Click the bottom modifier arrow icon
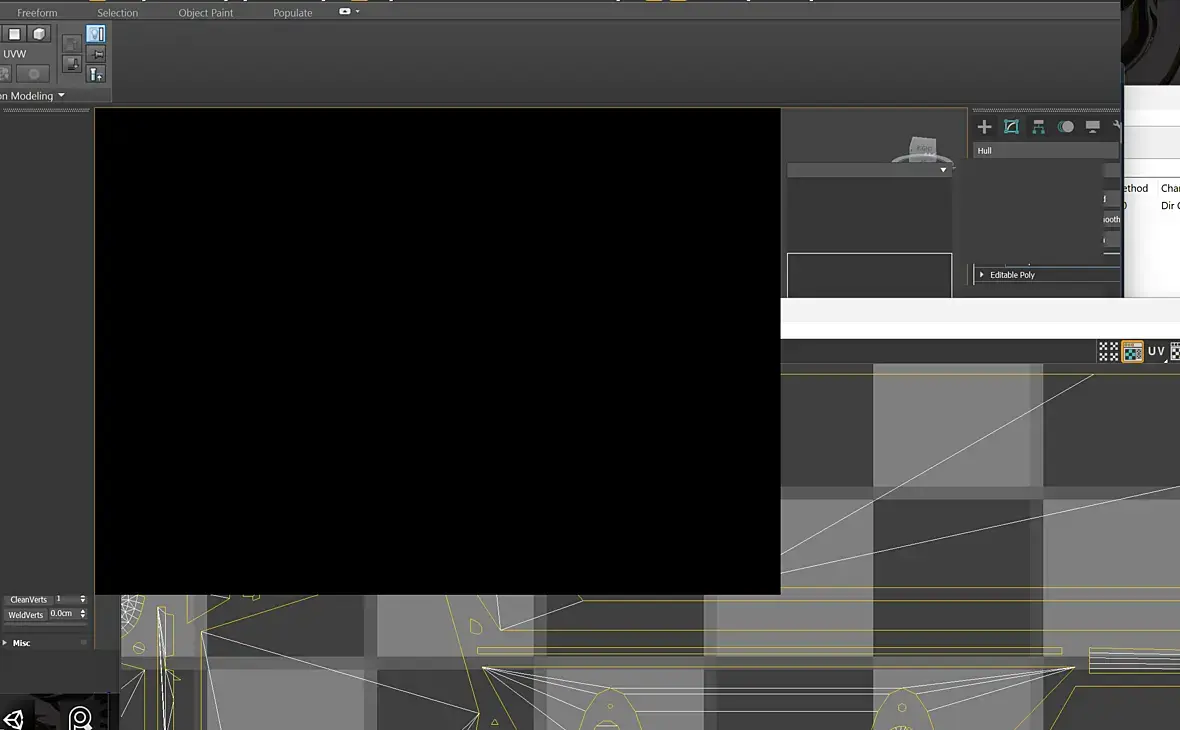The height and width of the screenshot is (730, 1180). (x=96, y=74)
